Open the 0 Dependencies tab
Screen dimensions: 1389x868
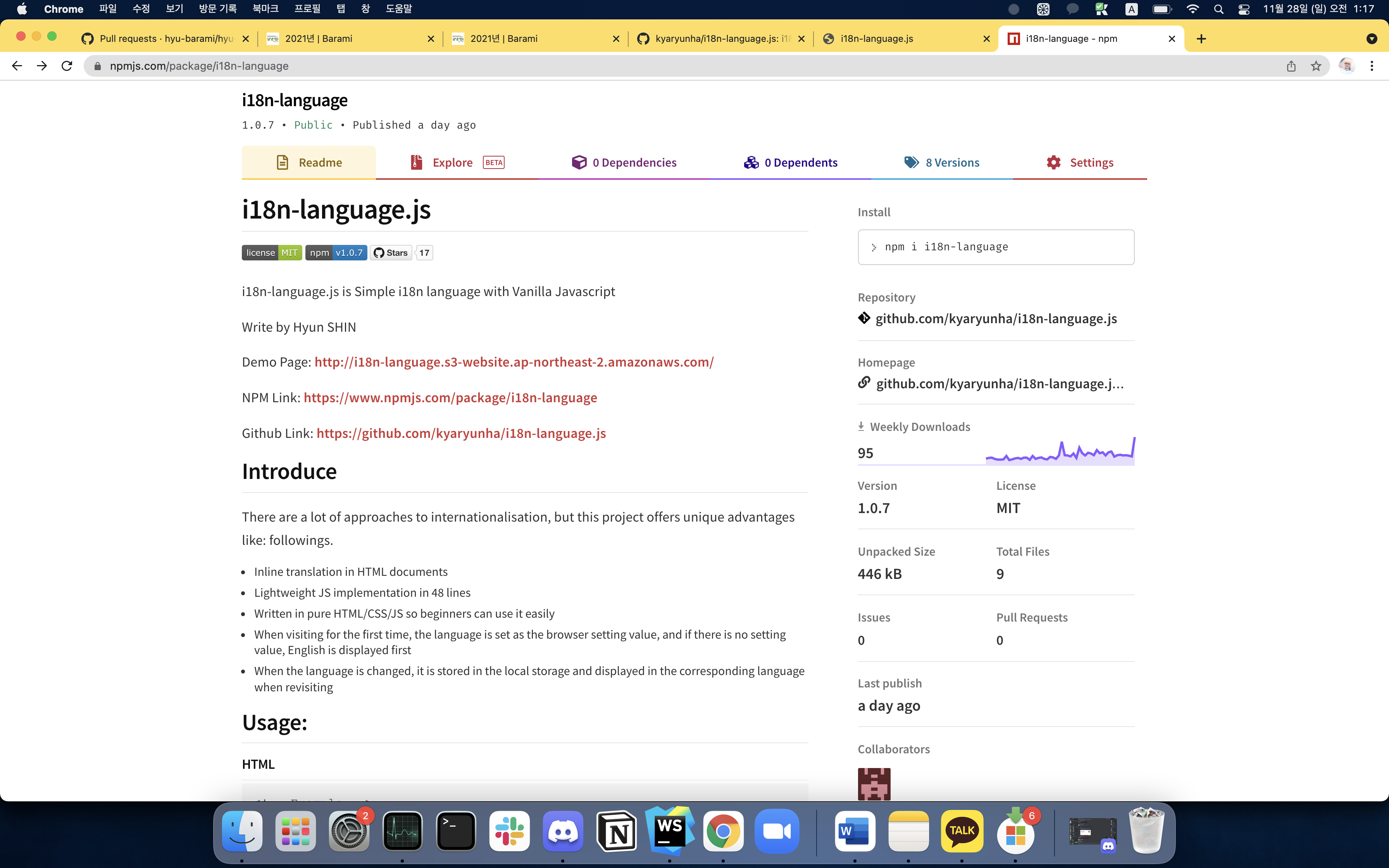click(624, 162)
